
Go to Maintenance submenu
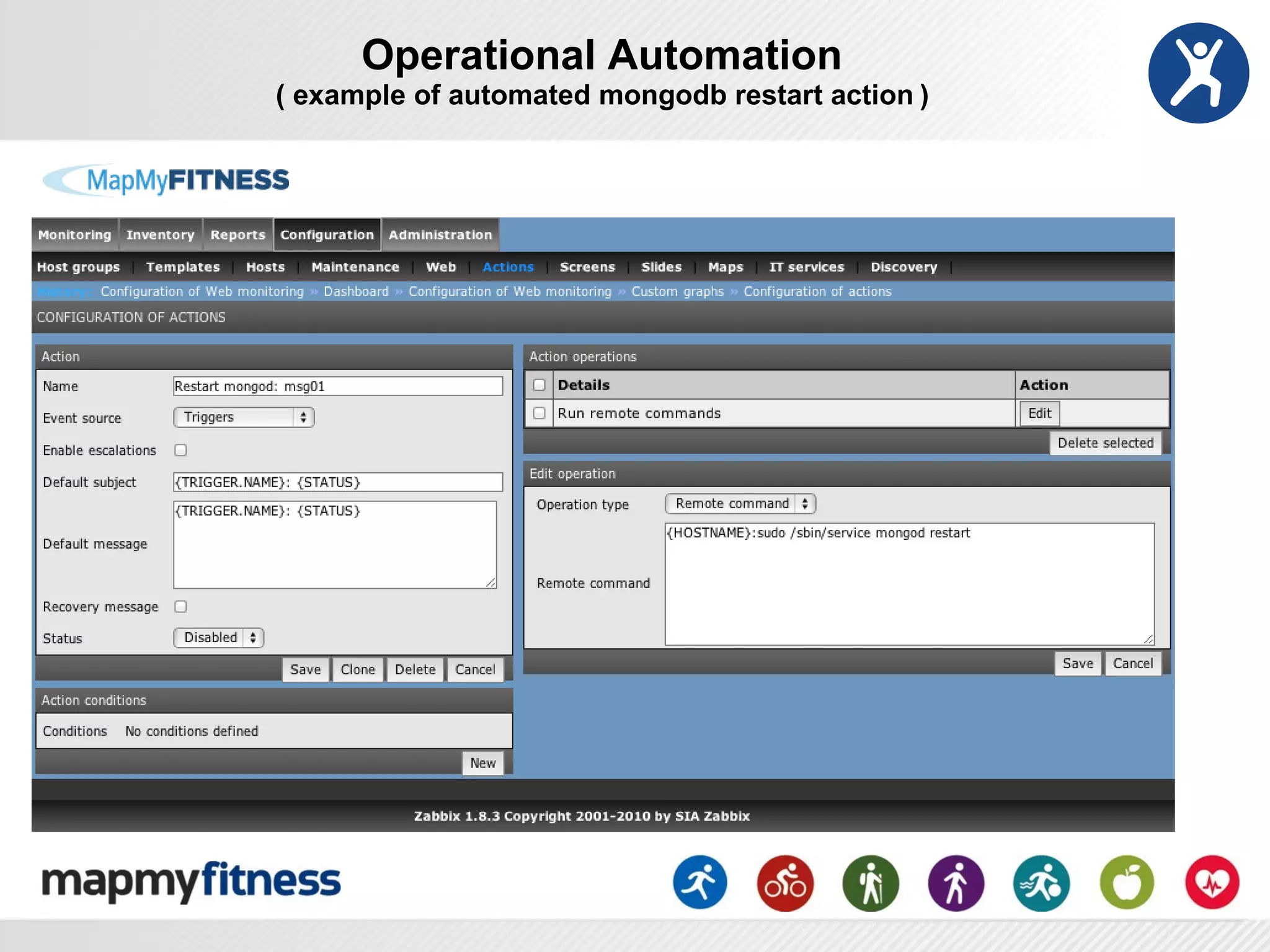[355, 267]
